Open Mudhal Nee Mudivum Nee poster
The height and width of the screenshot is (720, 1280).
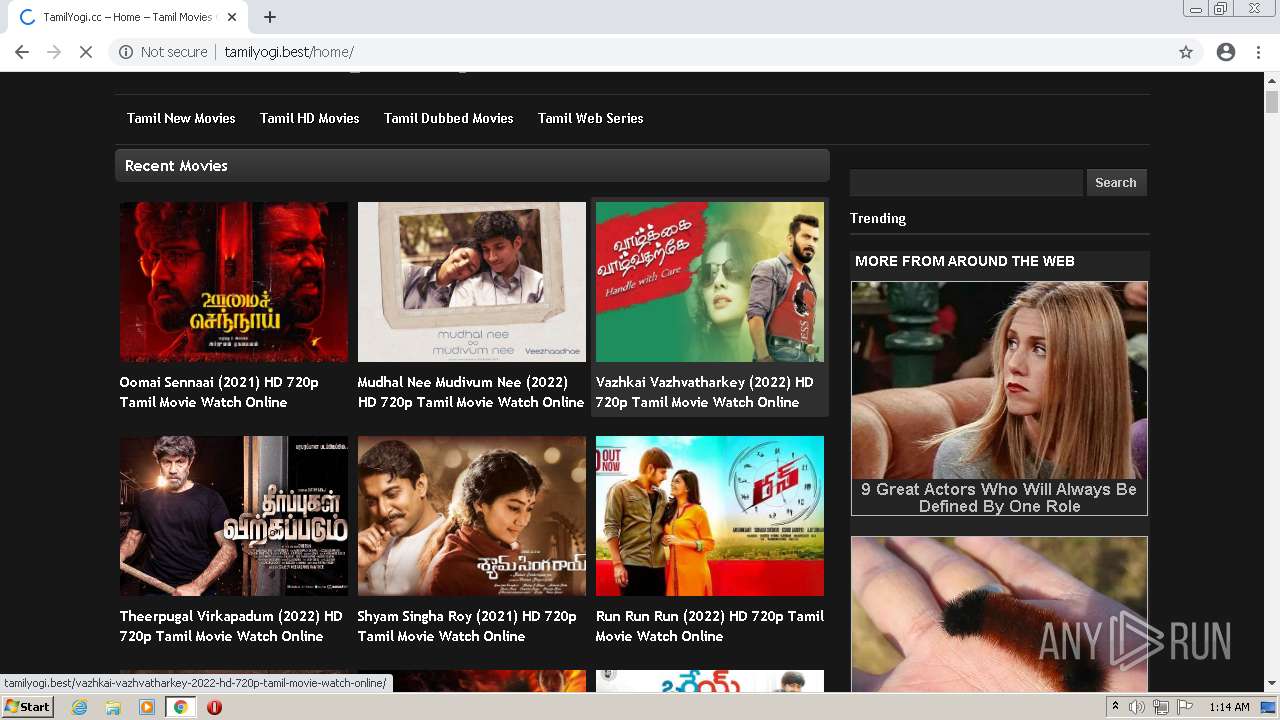click(472, 282)
